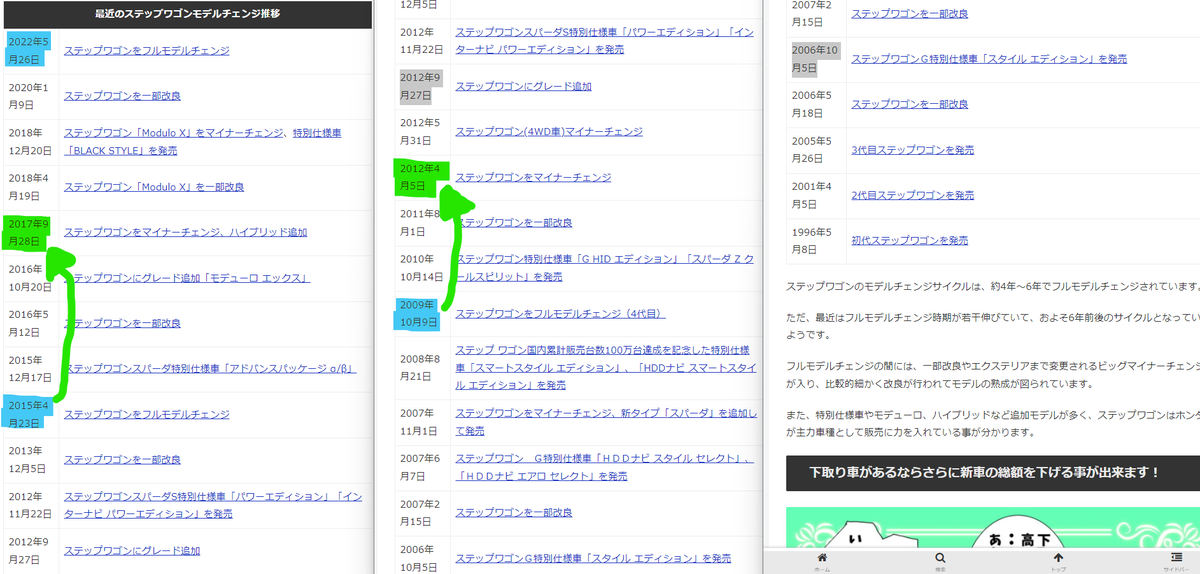The height and width of the screenshot is (574, 1200).
Task: Select the date cell 2022年5月26日
Action: click(29, 50)
